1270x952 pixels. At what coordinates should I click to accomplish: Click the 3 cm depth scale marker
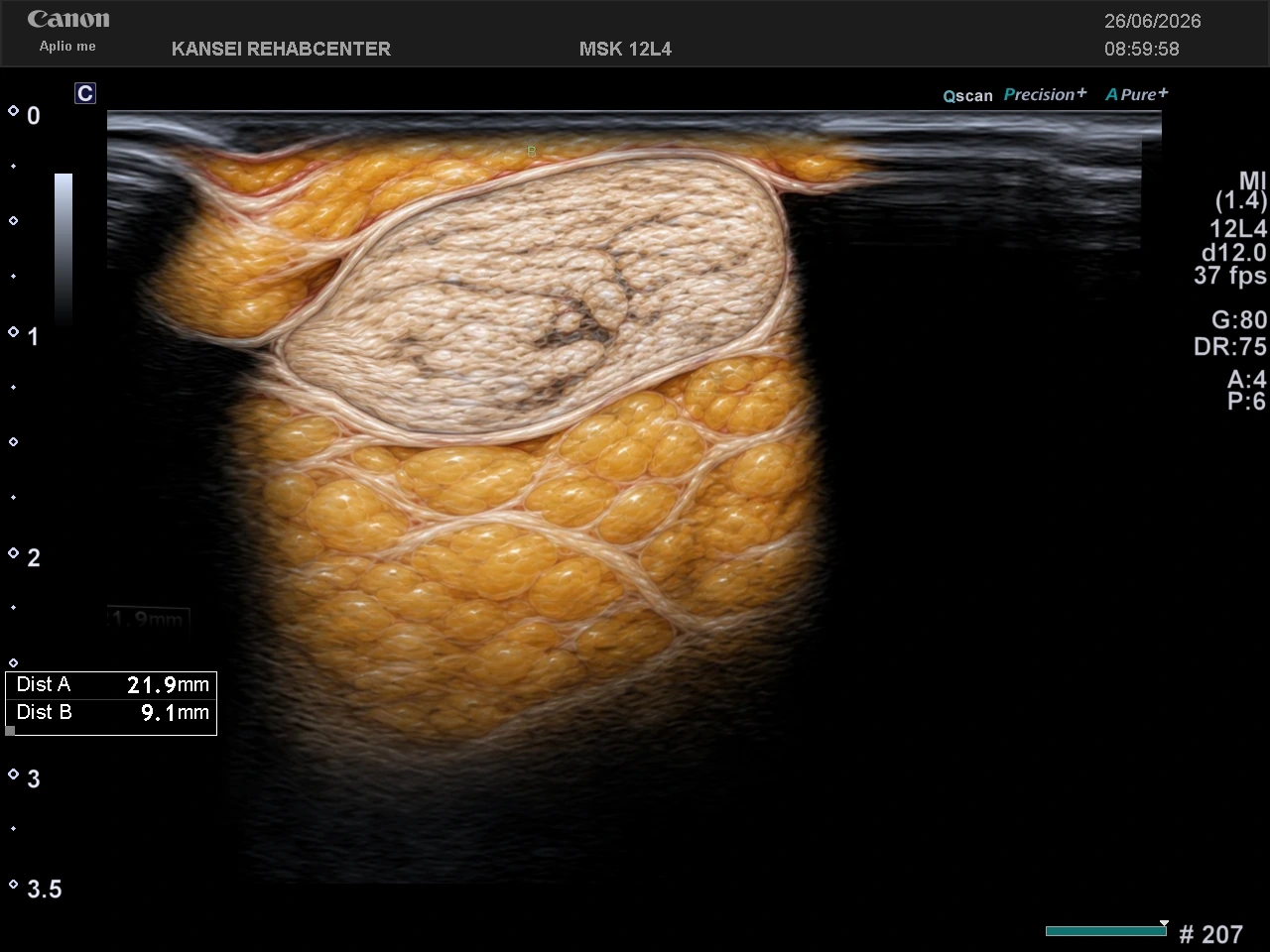pyautogui.click(x=34, y=779)
